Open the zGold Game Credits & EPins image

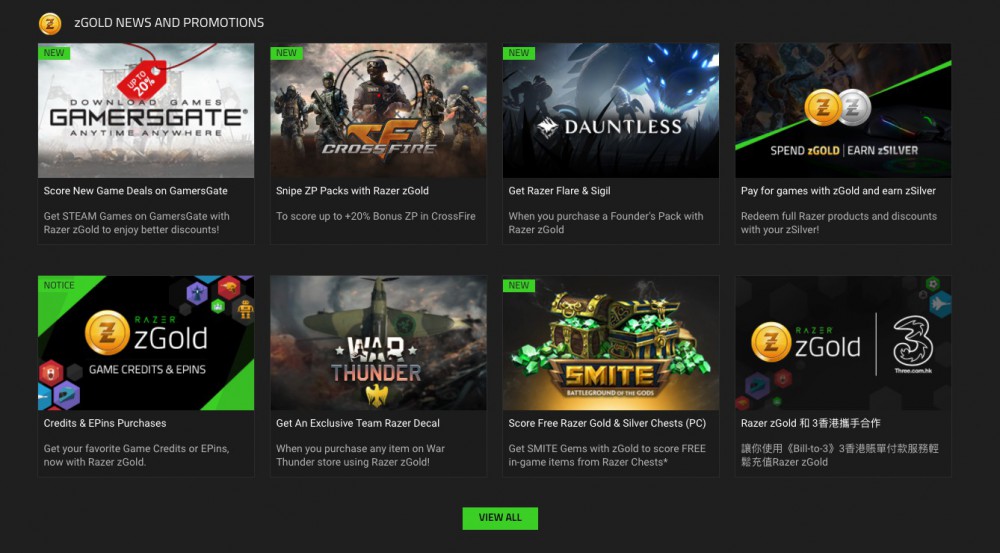coord(146,343)
